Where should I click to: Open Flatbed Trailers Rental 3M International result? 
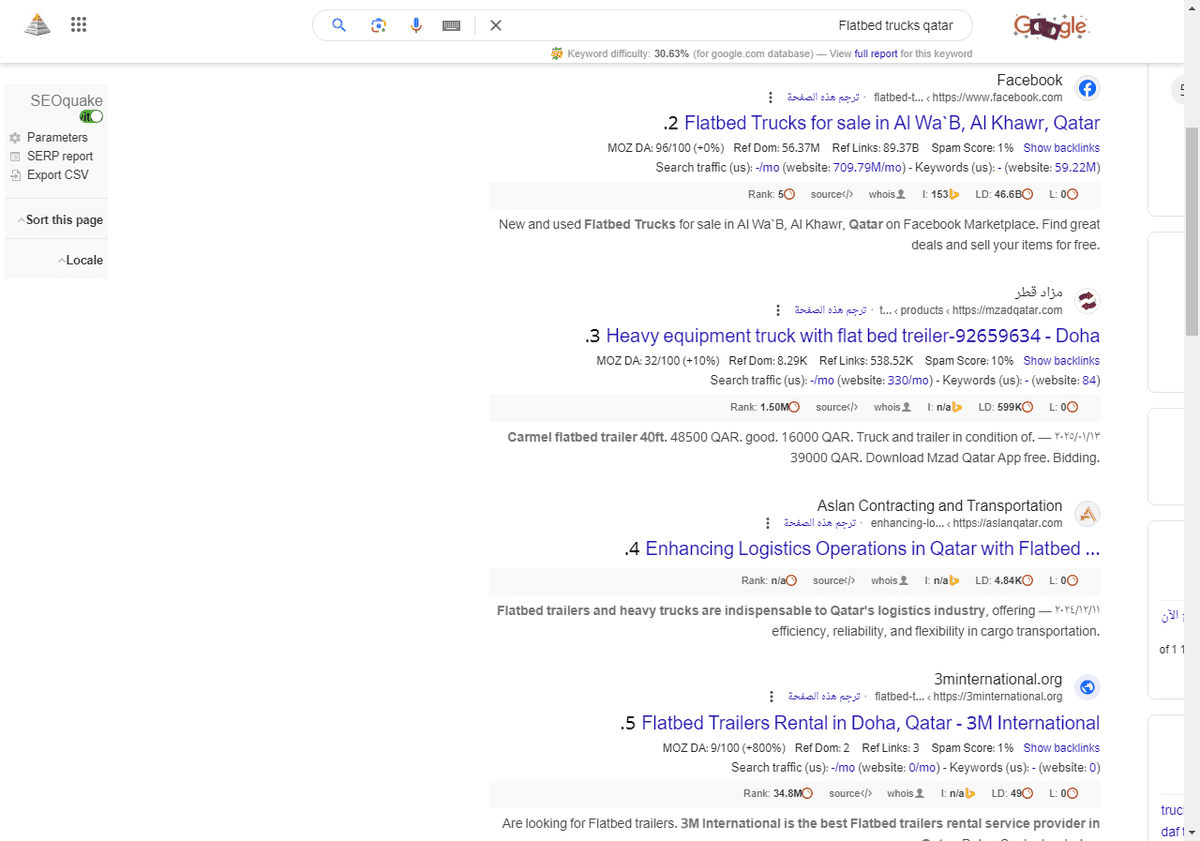[x=871, y=723]
